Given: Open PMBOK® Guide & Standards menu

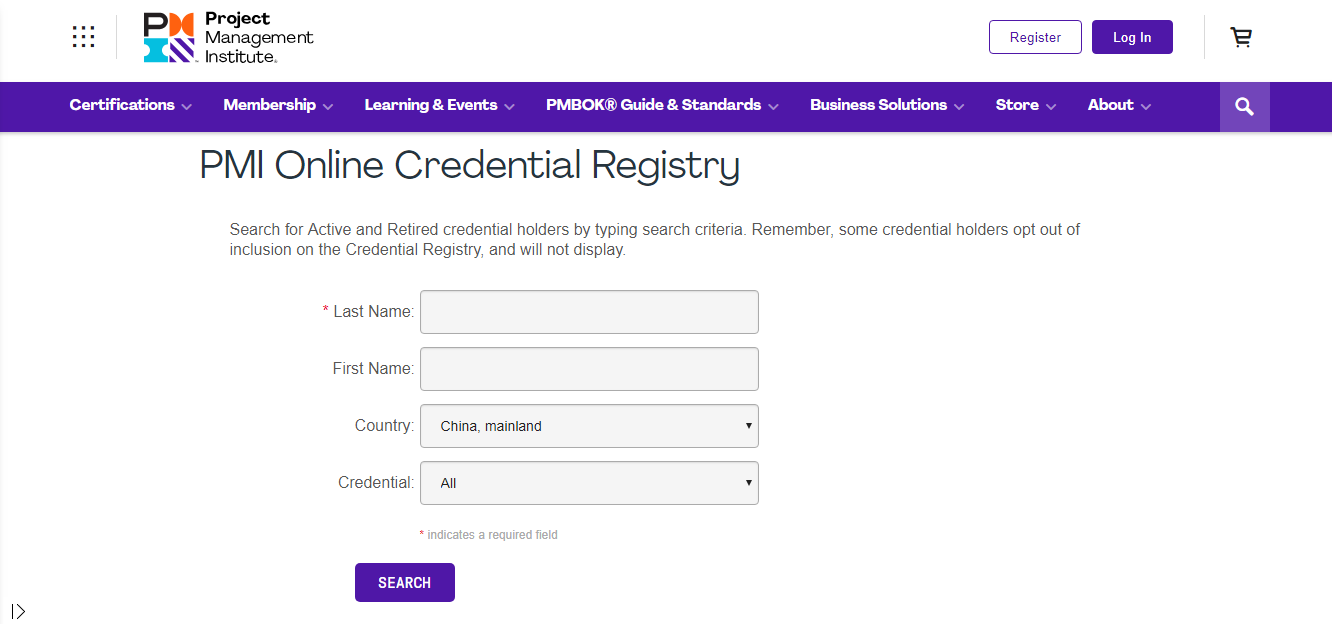Looking at the screenshot, I should 662,105.
